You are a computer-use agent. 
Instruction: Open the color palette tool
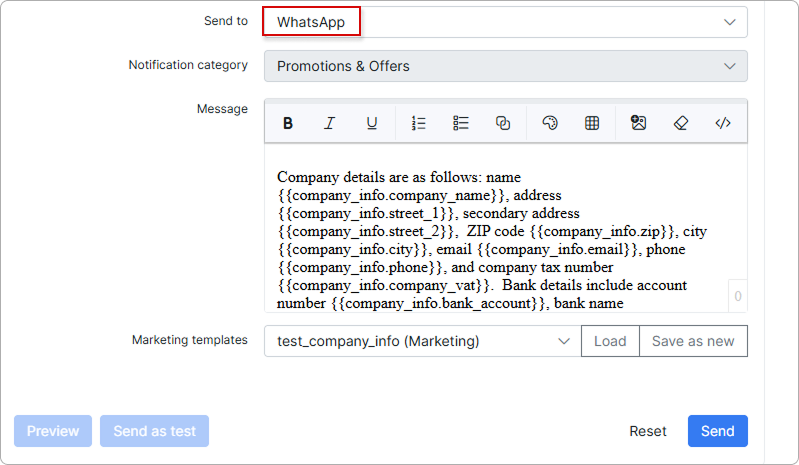click(x=550, y=123)
